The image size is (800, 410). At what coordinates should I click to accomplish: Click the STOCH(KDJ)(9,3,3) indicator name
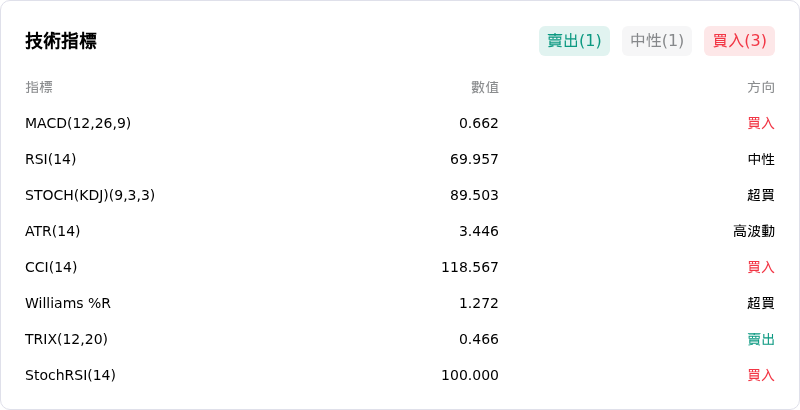(90, 195)
